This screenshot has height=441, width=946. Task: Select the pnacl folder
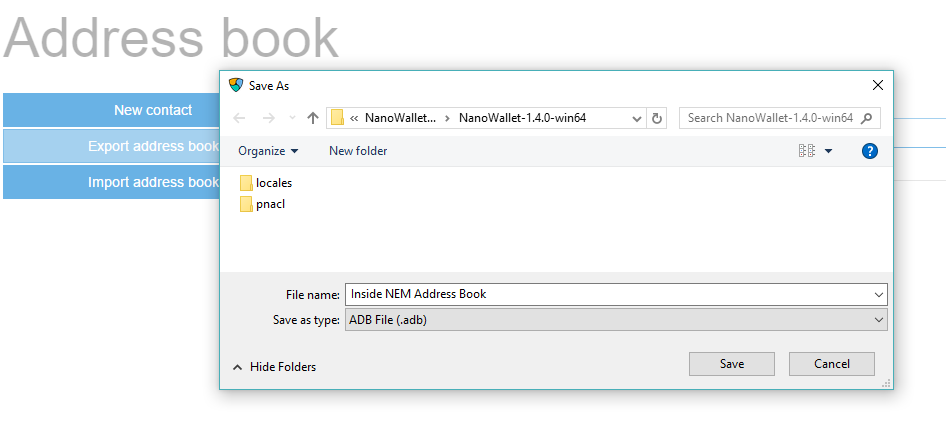[262, 205]
